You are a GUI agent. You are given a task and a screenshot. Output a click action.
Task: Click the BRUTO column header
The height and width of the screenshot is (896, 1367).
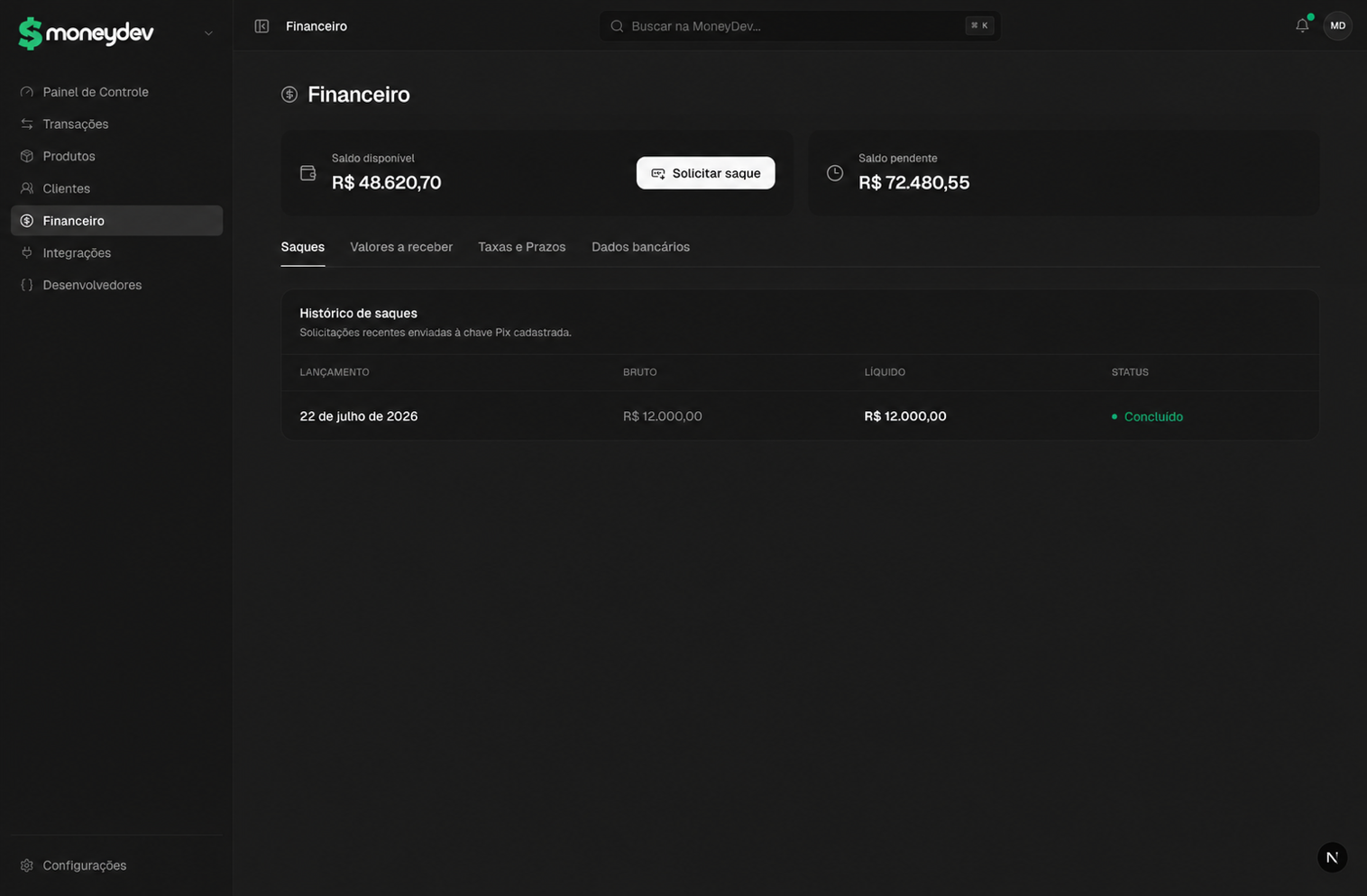click(x=639, y=372)
